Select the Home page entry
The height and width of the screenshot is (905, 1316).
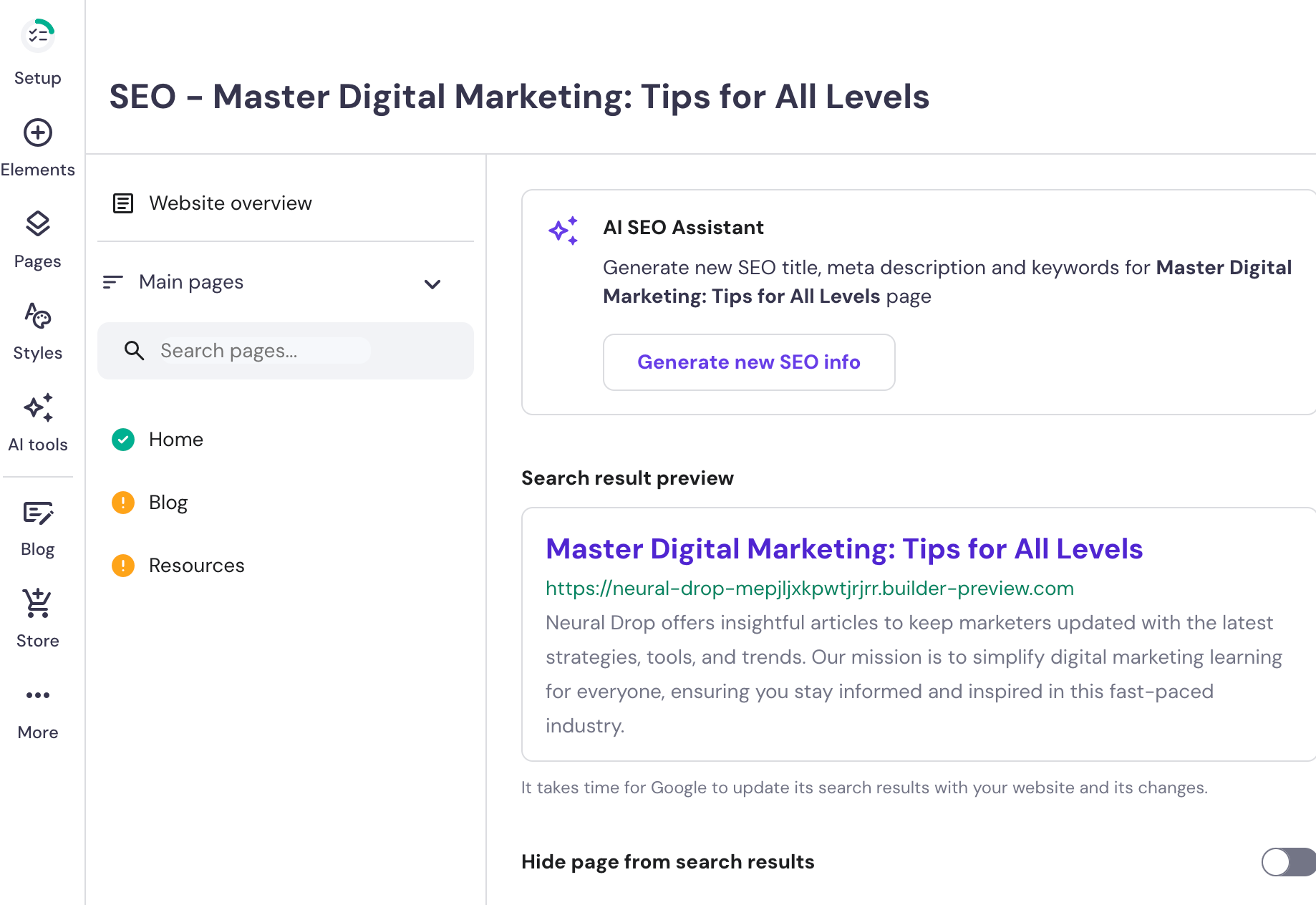pyautogui.click(x=176, y=440)
